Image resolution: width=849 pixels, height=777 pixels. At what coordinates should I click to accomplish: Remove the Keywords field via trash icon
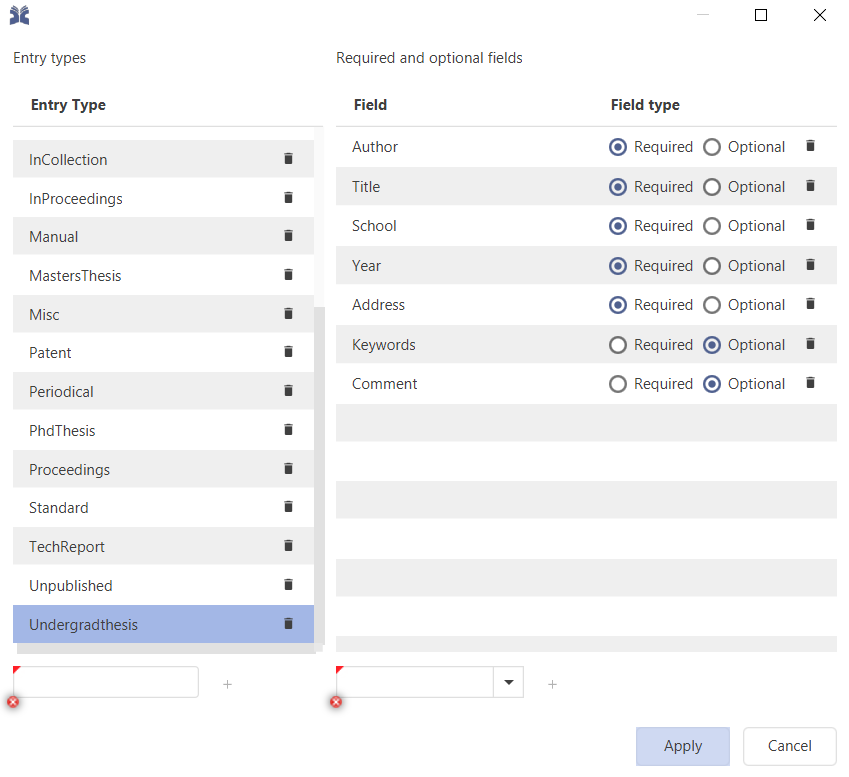click(810, 344)
